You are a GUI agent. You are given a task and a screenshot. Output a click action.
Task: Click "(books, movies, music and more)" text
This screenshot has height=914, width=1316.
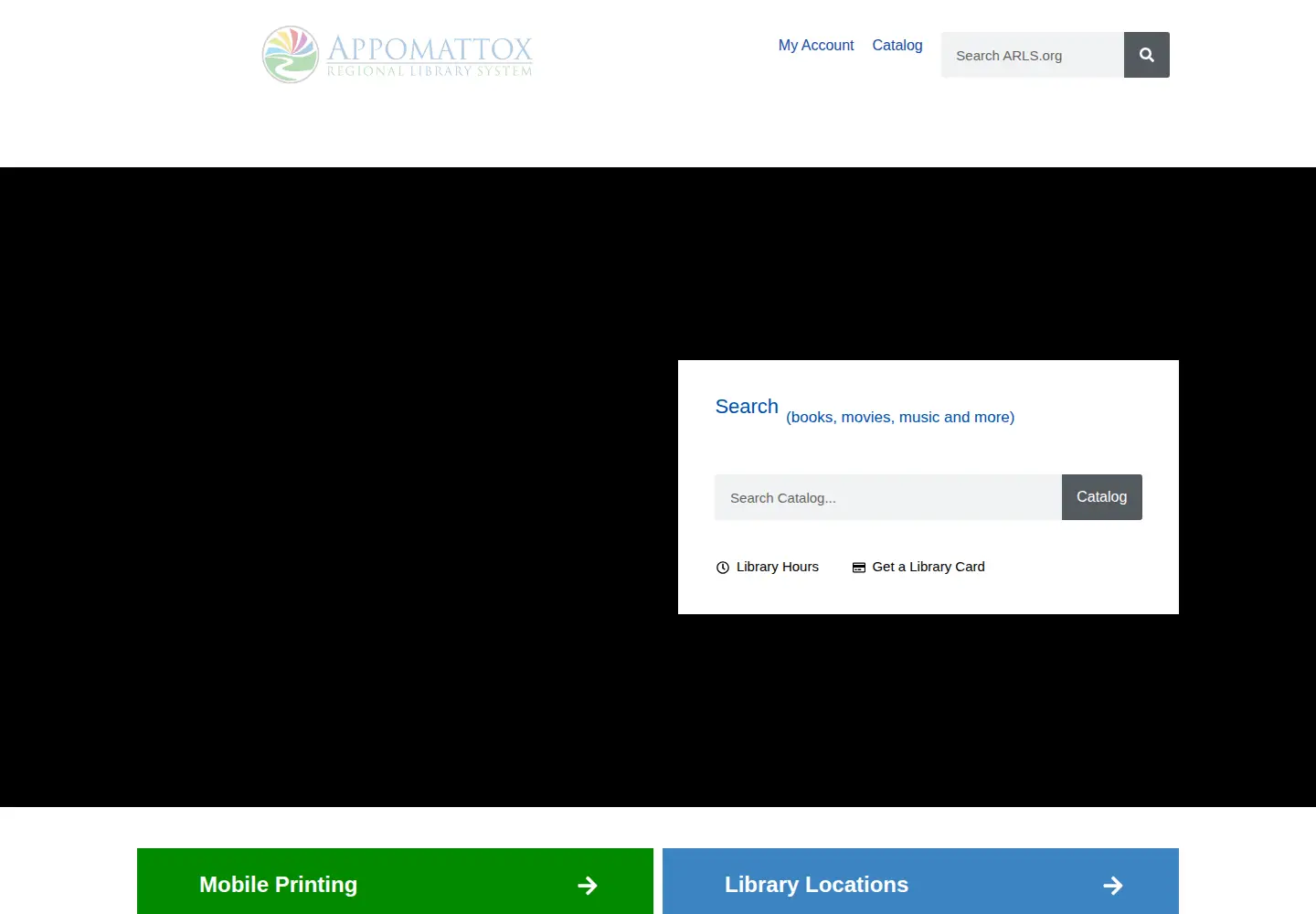point(900,417)
